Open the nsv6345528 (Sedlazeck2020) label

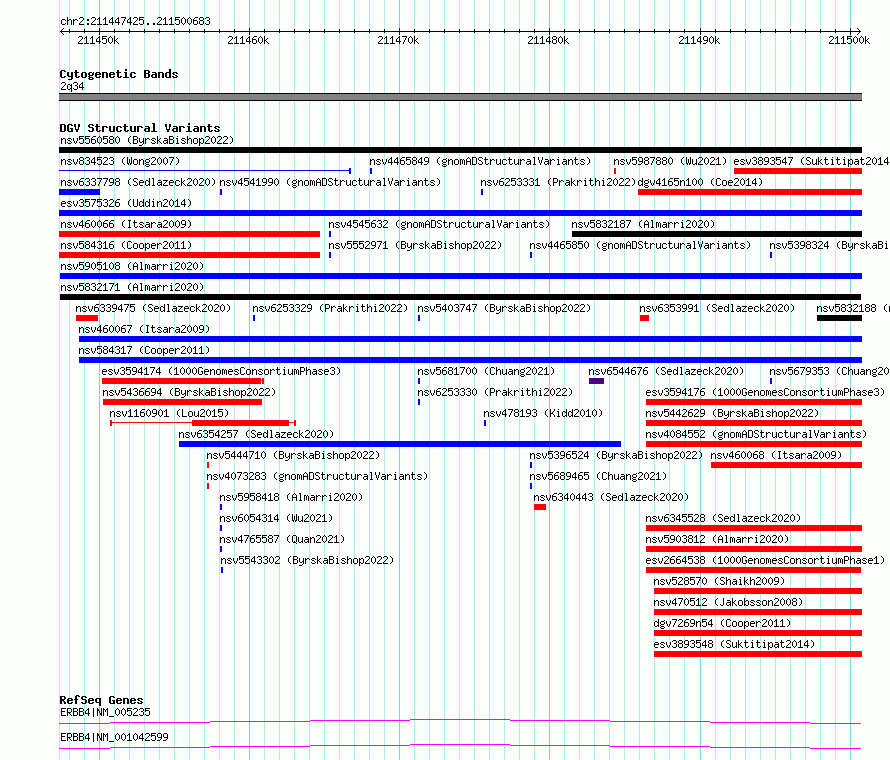723,518
